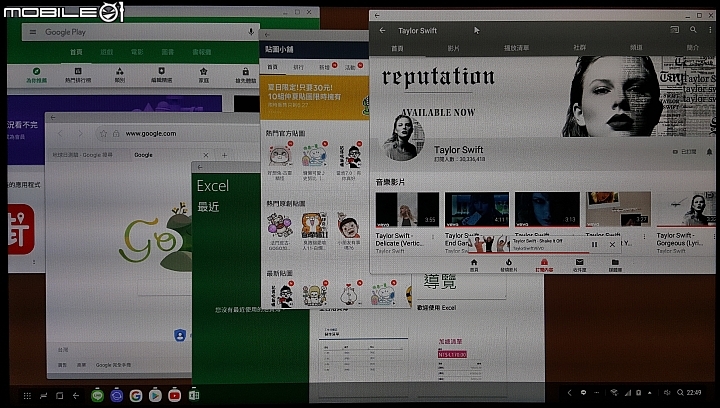The image size is (720, 408).
Task: Select 新增 tab in sticker shop
Action: coord(324,67)
